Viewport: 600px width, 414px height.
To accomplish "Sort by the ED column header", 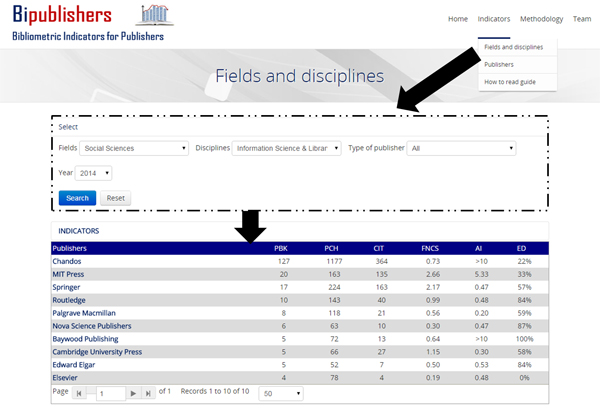I will click(521, 248).
